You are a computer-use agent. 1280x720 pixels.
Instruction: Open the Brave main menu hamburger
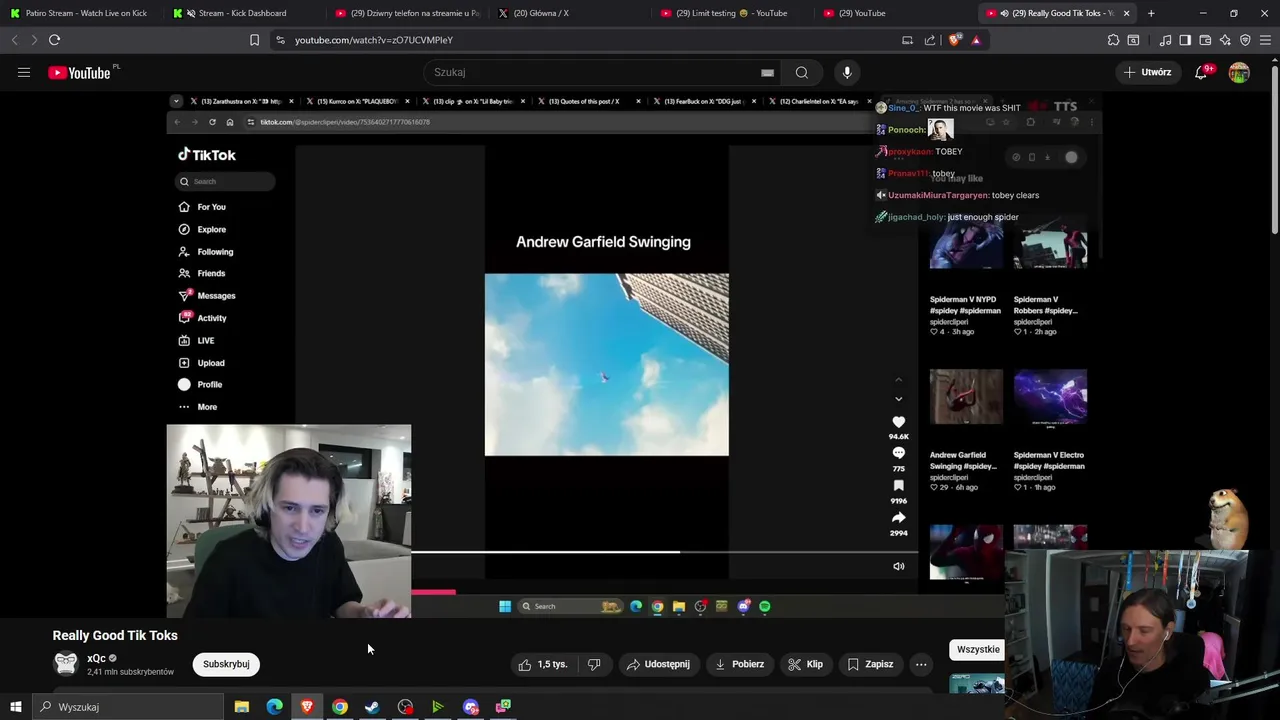(1266, 40)
